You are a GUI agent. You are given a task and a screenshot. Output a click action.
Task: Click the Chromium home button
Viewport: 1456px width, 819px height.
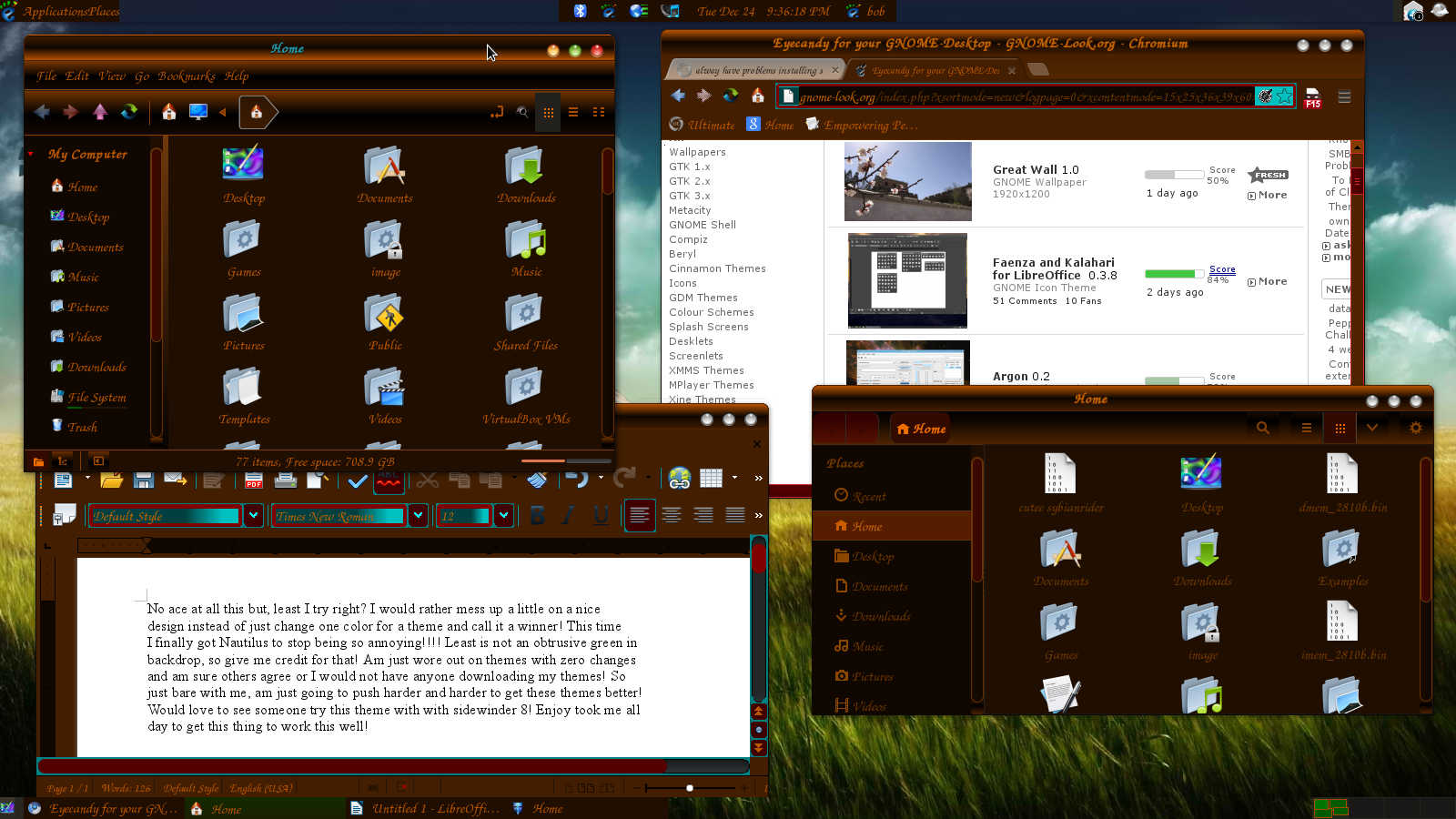point(757,96)
